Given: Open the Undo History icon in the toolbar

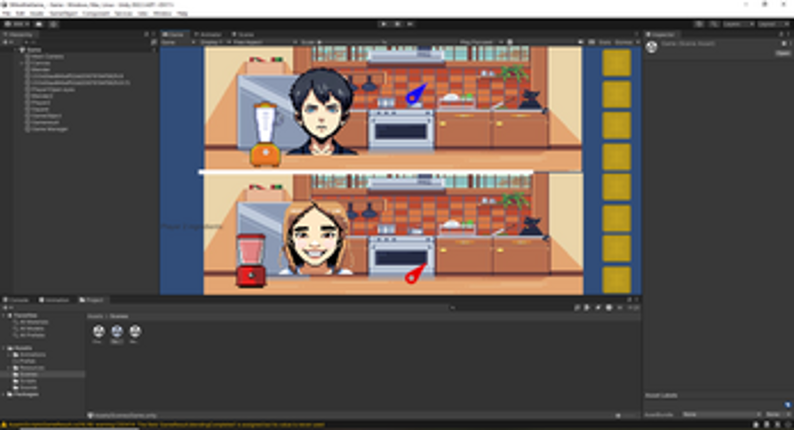Looking at the screenshot, I should click(x=699, y=24).
